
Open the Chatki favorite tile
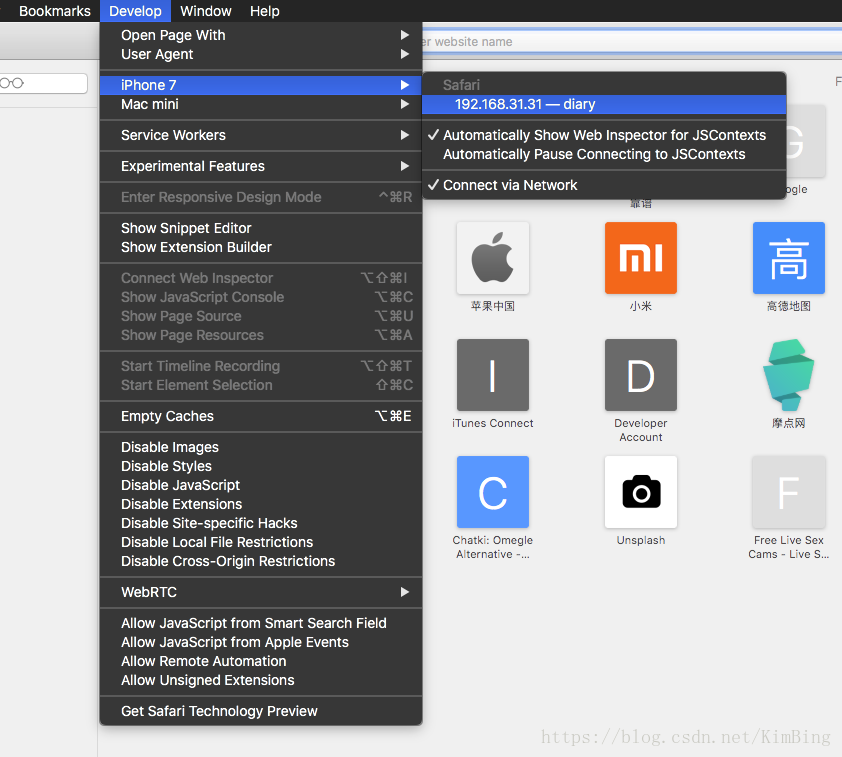point(492,492)
